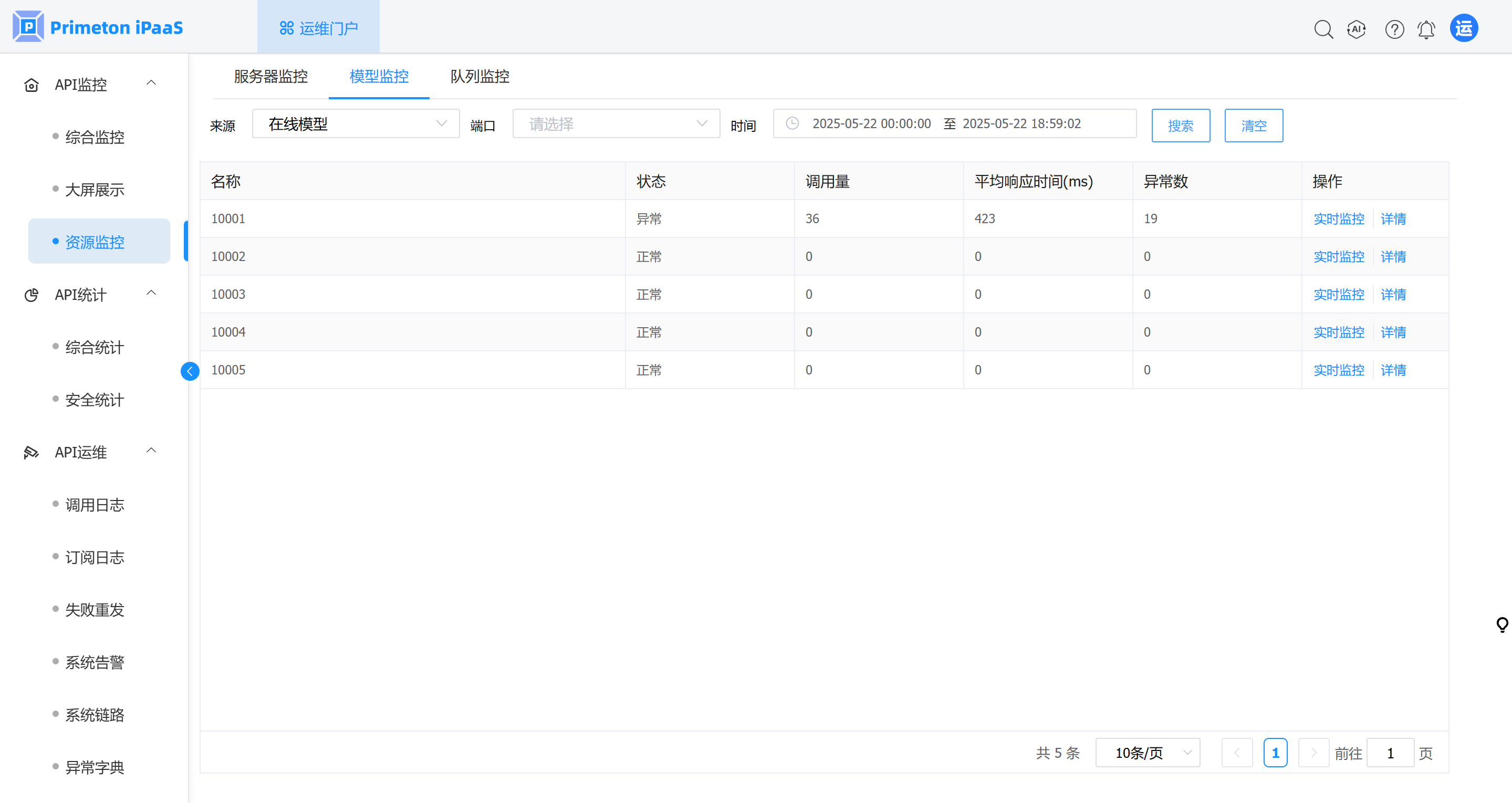
Task: Switch to the 服务器监控 tab
Action: click(270, 76)
